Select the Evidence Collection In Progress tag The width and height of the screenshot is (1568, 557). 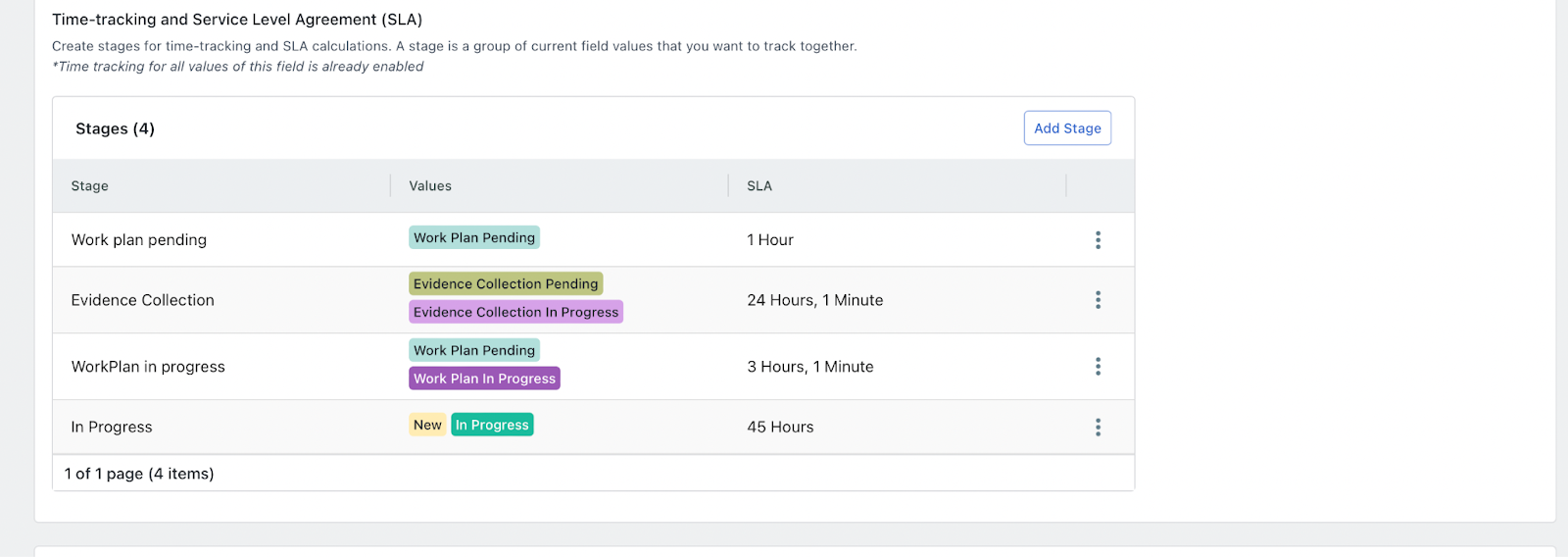(515, 313)
